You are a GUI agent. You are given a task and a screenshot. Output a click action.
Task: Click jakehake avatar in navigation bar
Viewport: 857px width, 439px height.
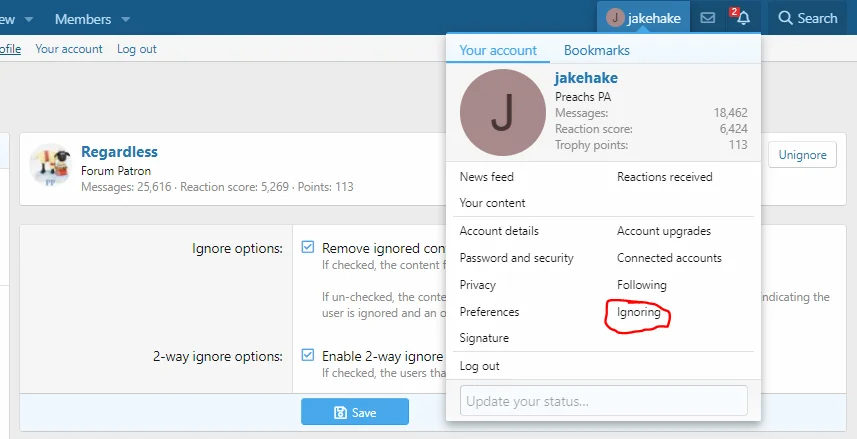[615, 17]
